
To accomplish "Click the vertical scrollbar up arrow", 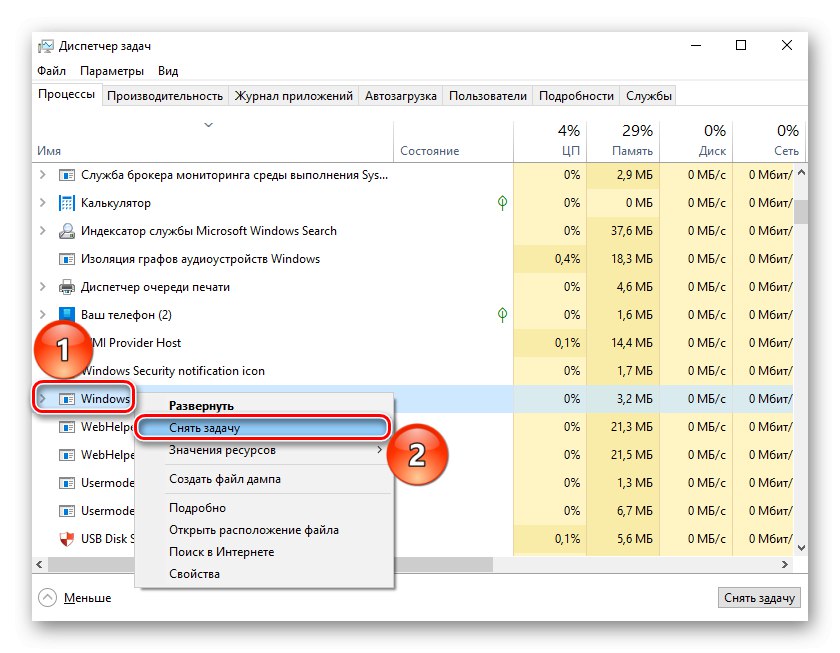I will pyautogui.click(x=801, y=172).
